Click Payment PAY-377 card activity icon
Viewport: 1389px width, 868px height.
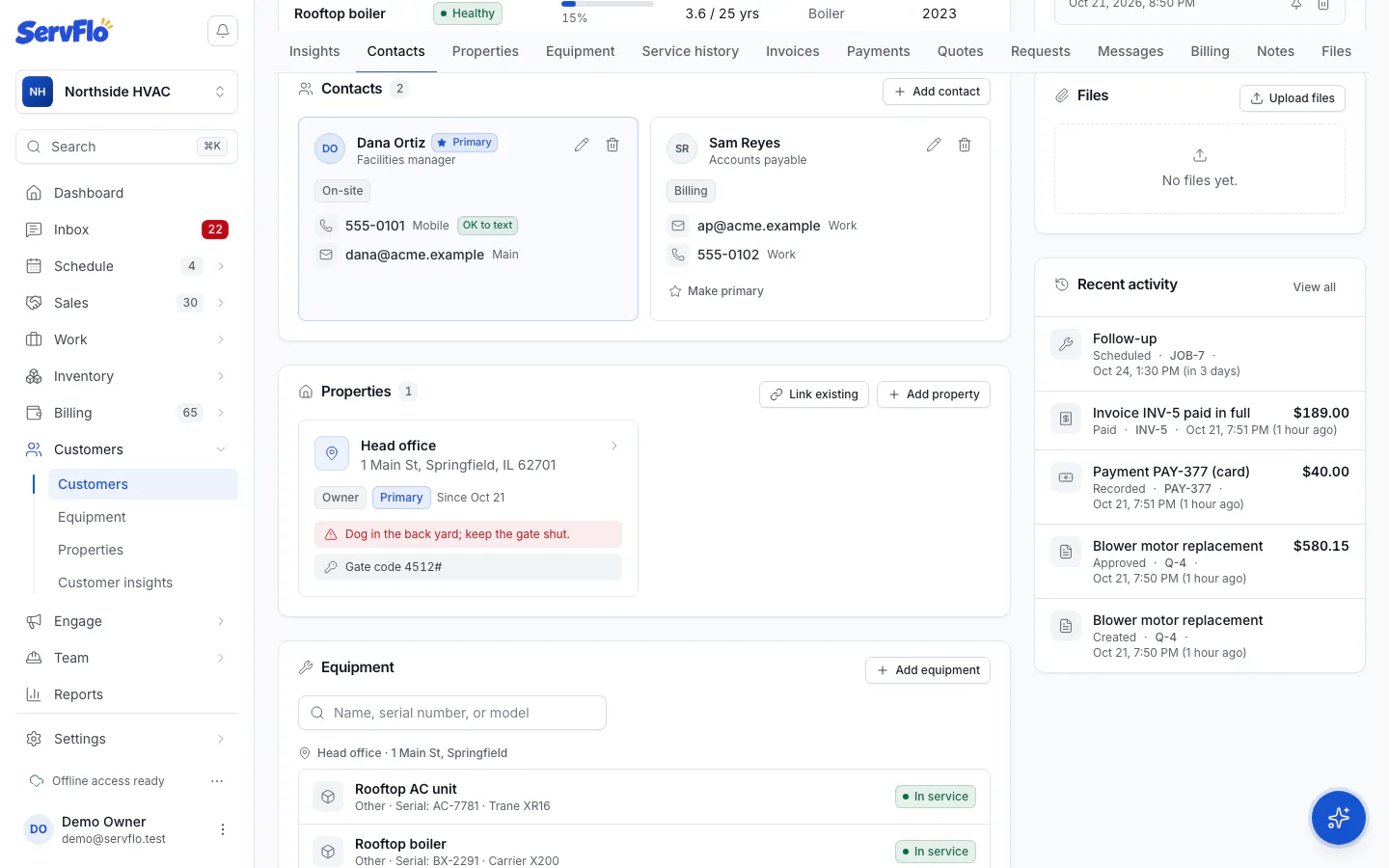tap(1066, 477)
